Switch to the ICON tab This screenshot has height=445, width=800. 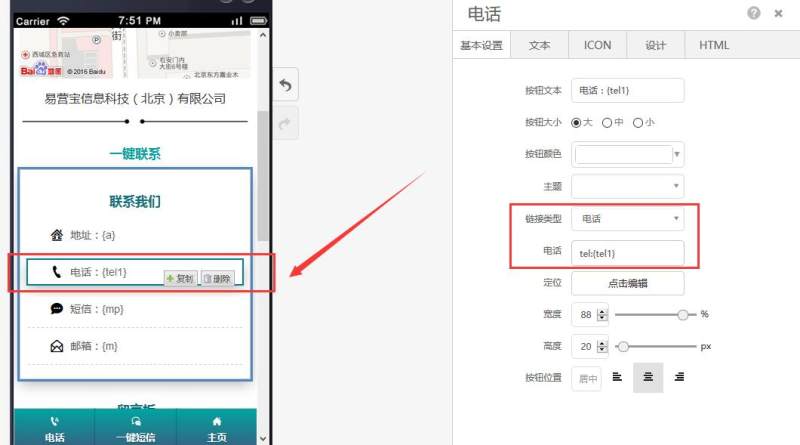tap(597, 45)
